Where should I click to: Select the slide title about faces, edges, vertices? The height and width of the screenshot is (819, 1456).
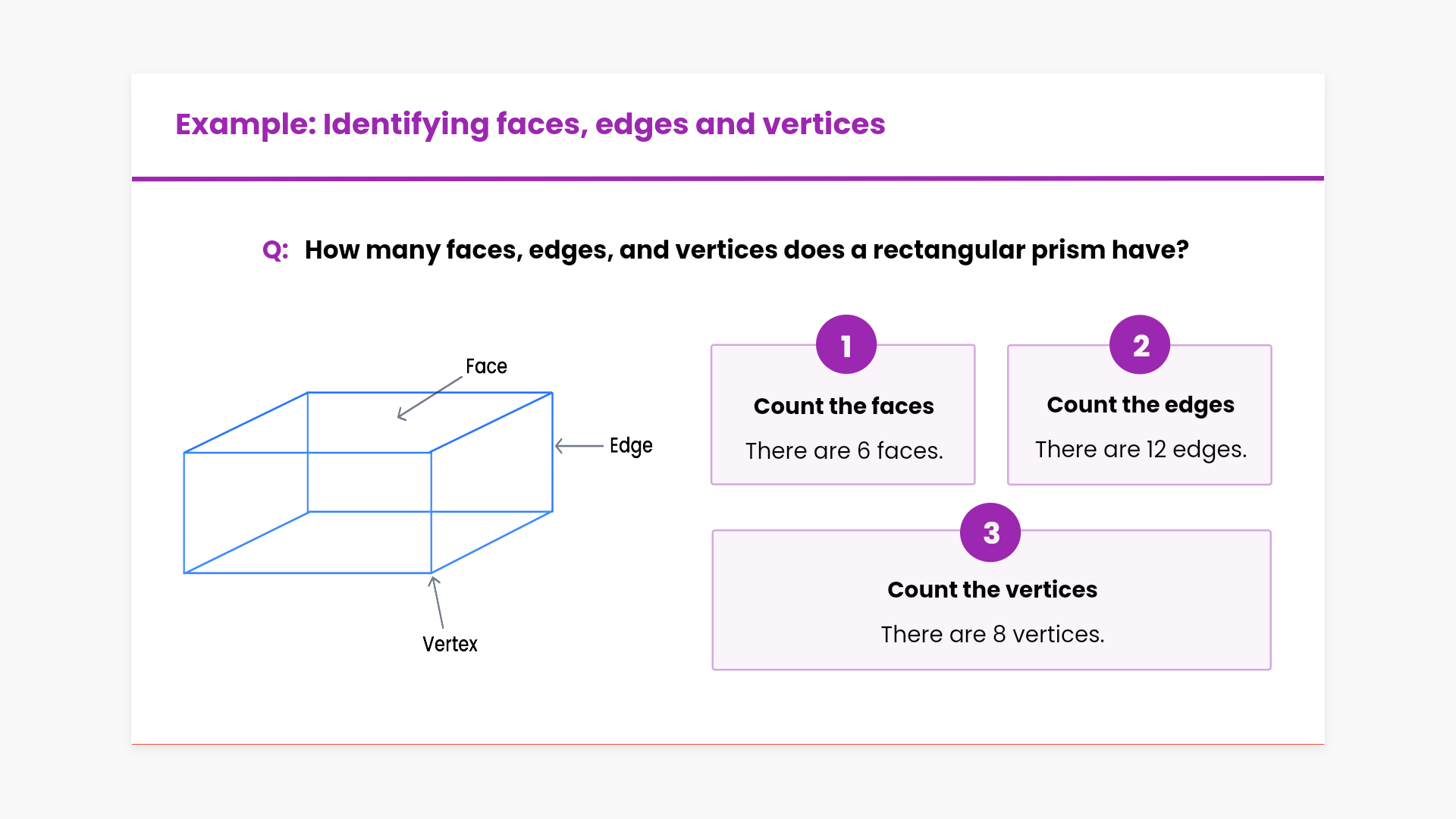tap(530, 124)
